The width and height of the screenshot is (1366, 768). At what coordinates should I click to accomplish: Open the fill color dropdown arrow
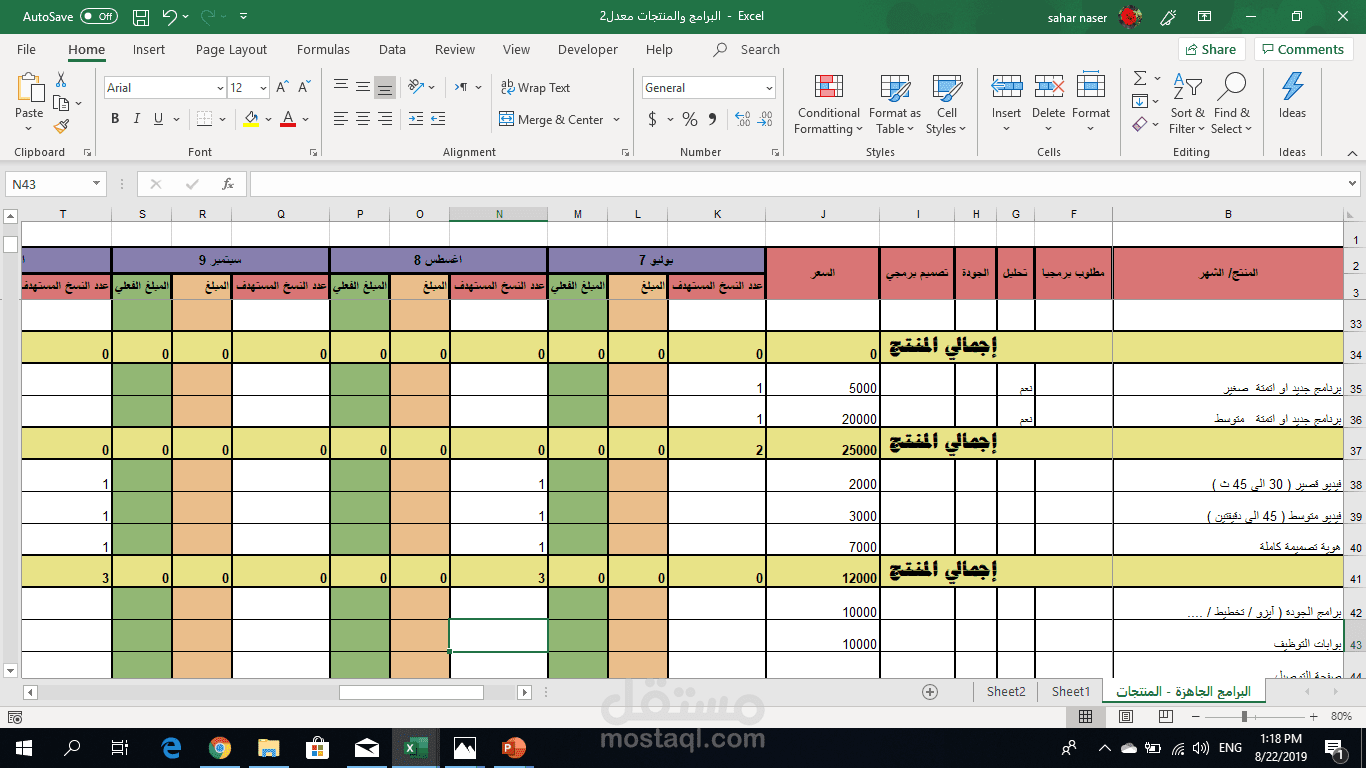(268, 119)
